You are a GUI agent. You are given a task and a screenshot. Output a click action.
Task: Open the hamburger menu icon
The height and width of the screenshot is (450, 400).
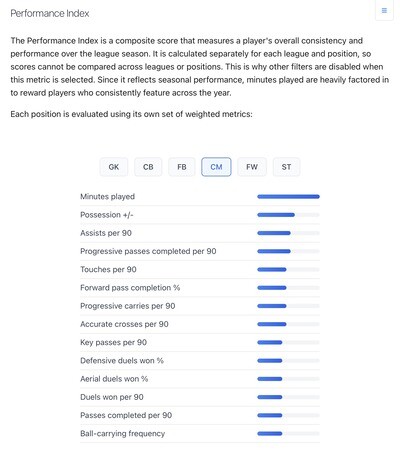384,11
